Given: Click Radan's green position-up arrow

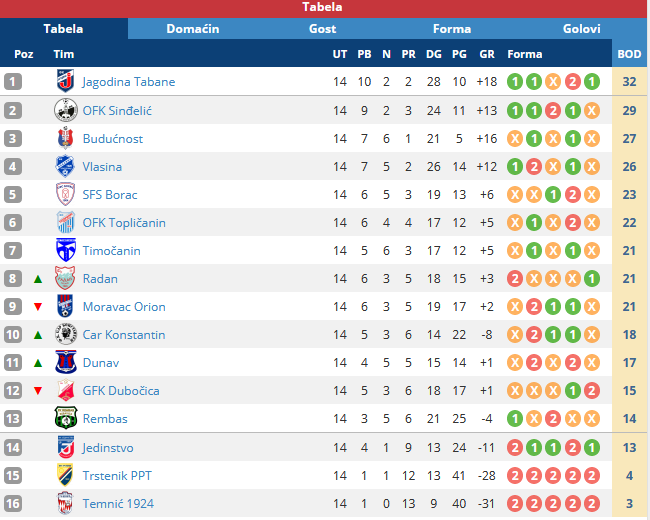Looking at the screenshot, I should click(38, 279).
